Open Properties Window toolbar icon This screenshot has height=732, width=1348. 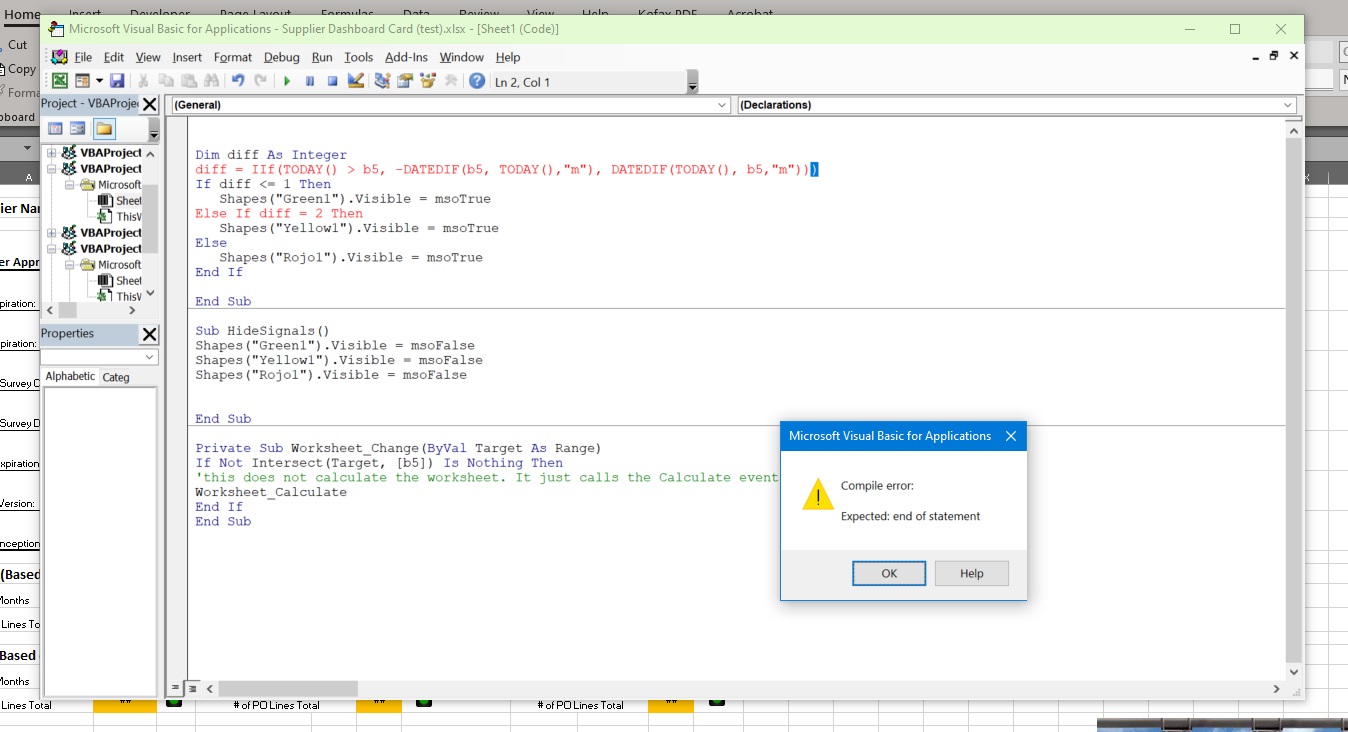(x=405, y=81)
